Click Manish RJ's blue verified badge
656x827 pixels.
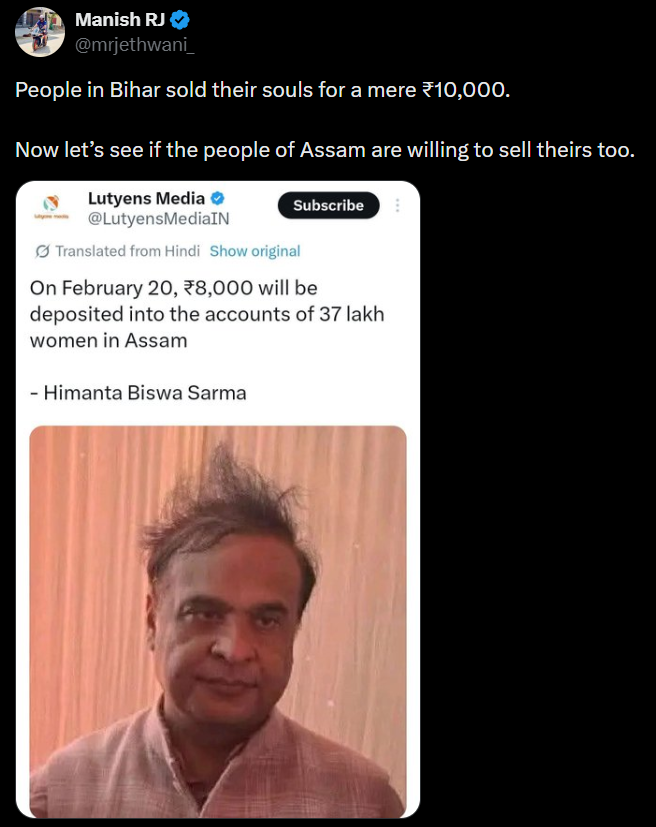point(180,20)
